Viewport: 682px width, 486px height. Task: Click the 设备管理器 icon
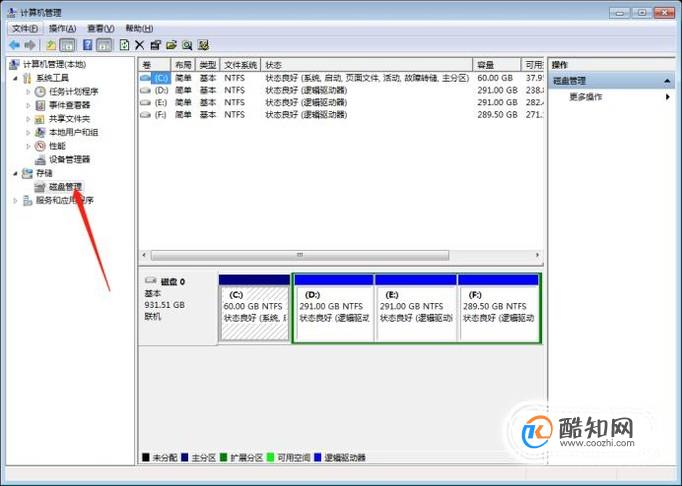40,159
